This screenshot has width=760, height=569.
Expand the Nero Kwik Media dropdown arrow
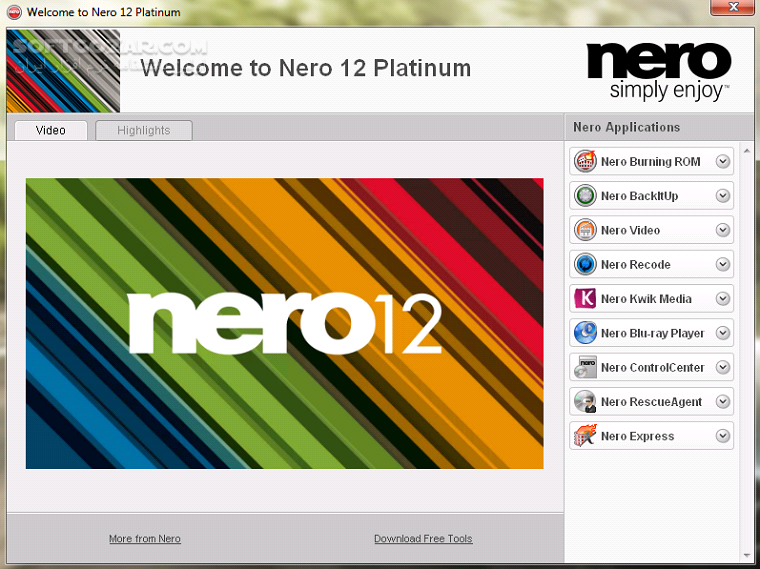(723, 299)
